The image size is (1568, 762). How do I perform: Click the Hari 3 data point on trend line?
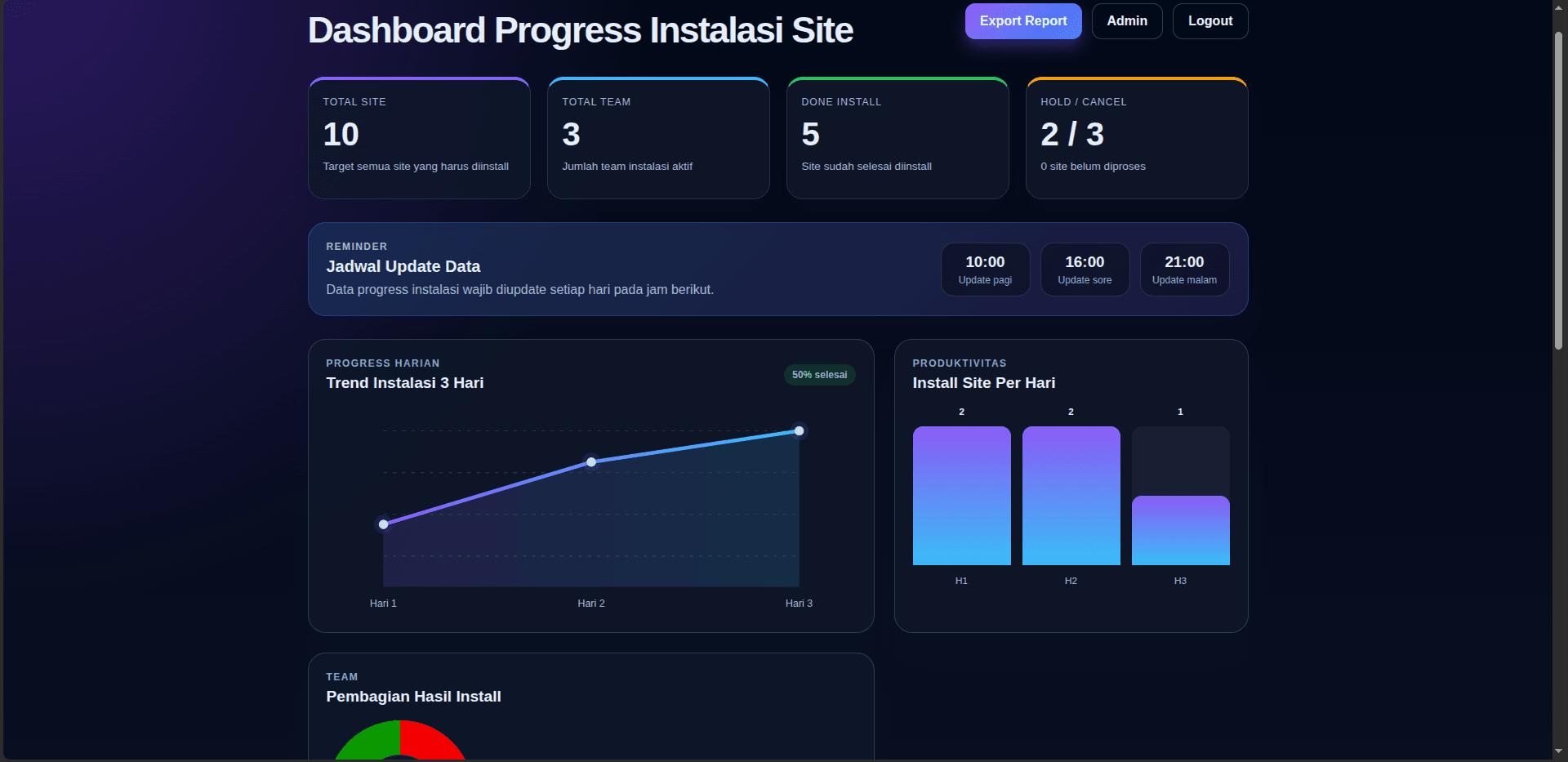800,431
